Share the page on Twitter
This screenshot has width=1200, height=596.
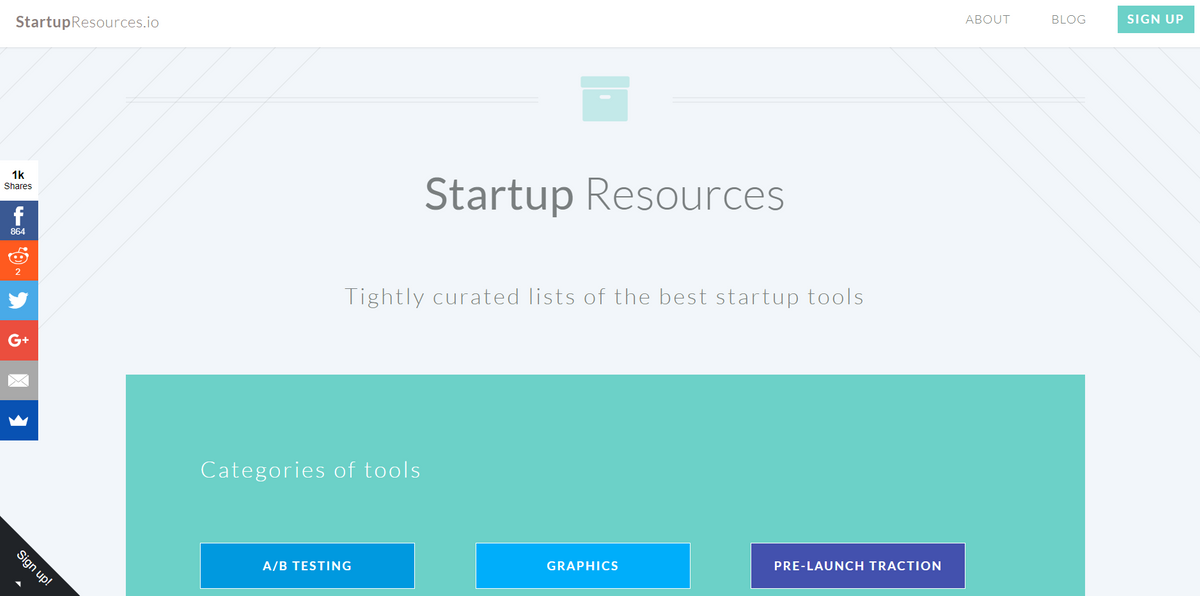[19, 300]
